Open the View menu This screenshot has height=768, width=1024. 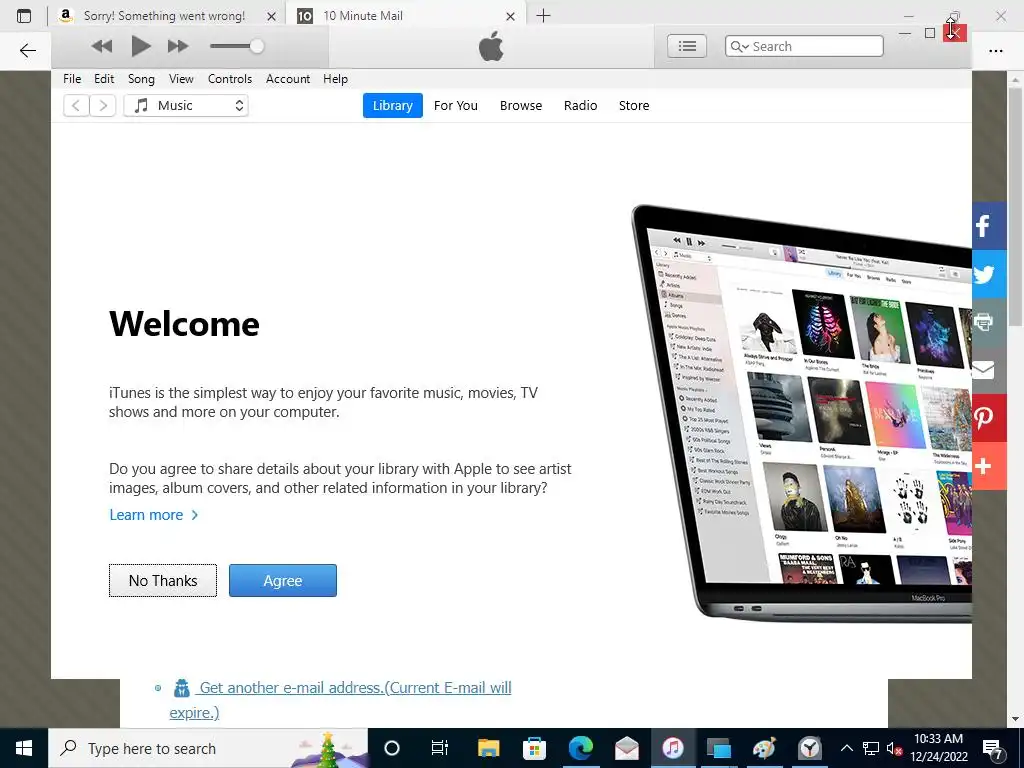181,79
